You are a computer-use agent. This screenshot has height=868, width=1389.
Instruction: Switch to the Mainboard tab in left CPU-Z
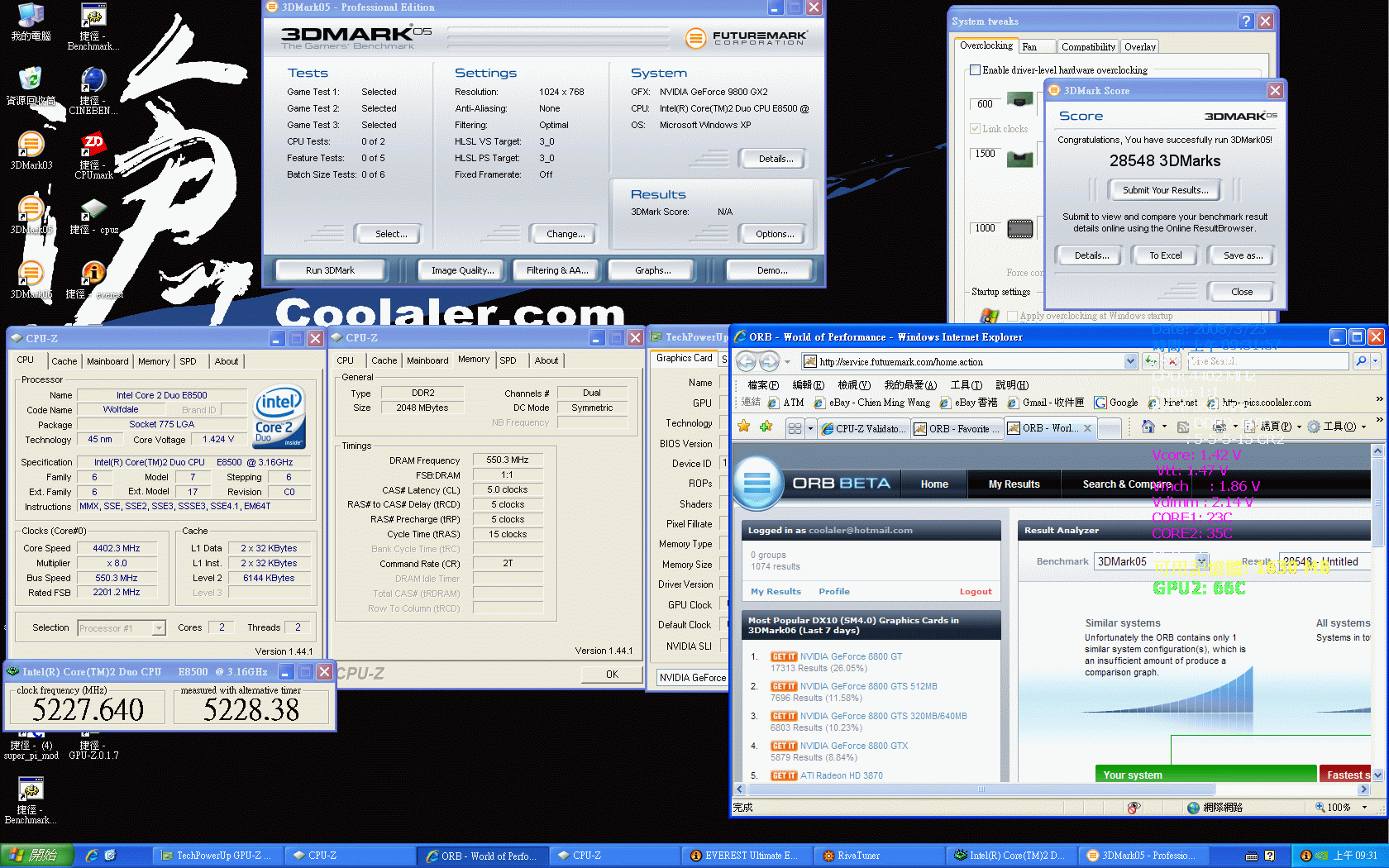pyautogui.click(x=107, y=361)
